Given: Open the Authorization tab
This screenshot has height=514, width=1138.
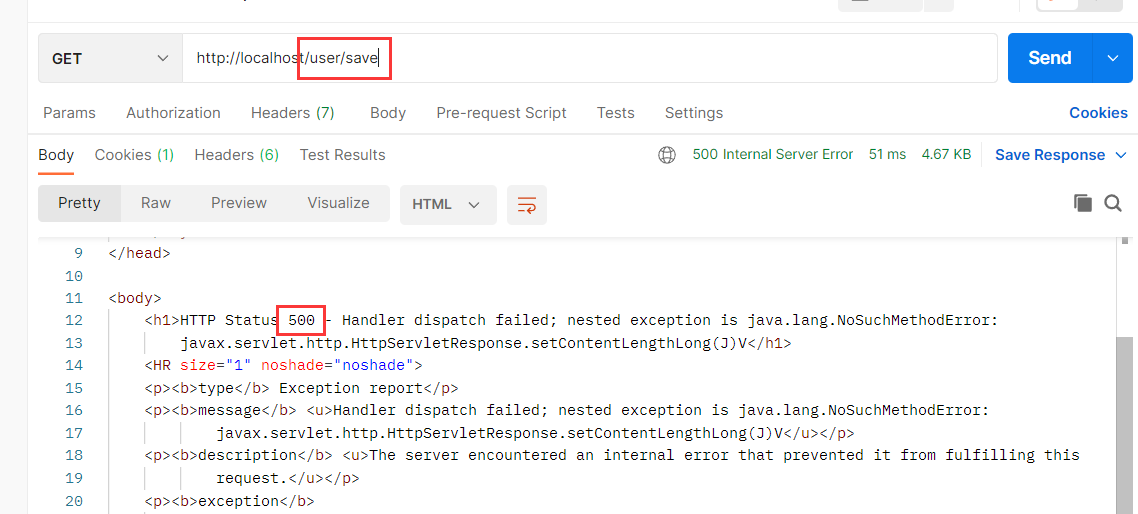Looking at the screenshot, I should tap(173, 113).
